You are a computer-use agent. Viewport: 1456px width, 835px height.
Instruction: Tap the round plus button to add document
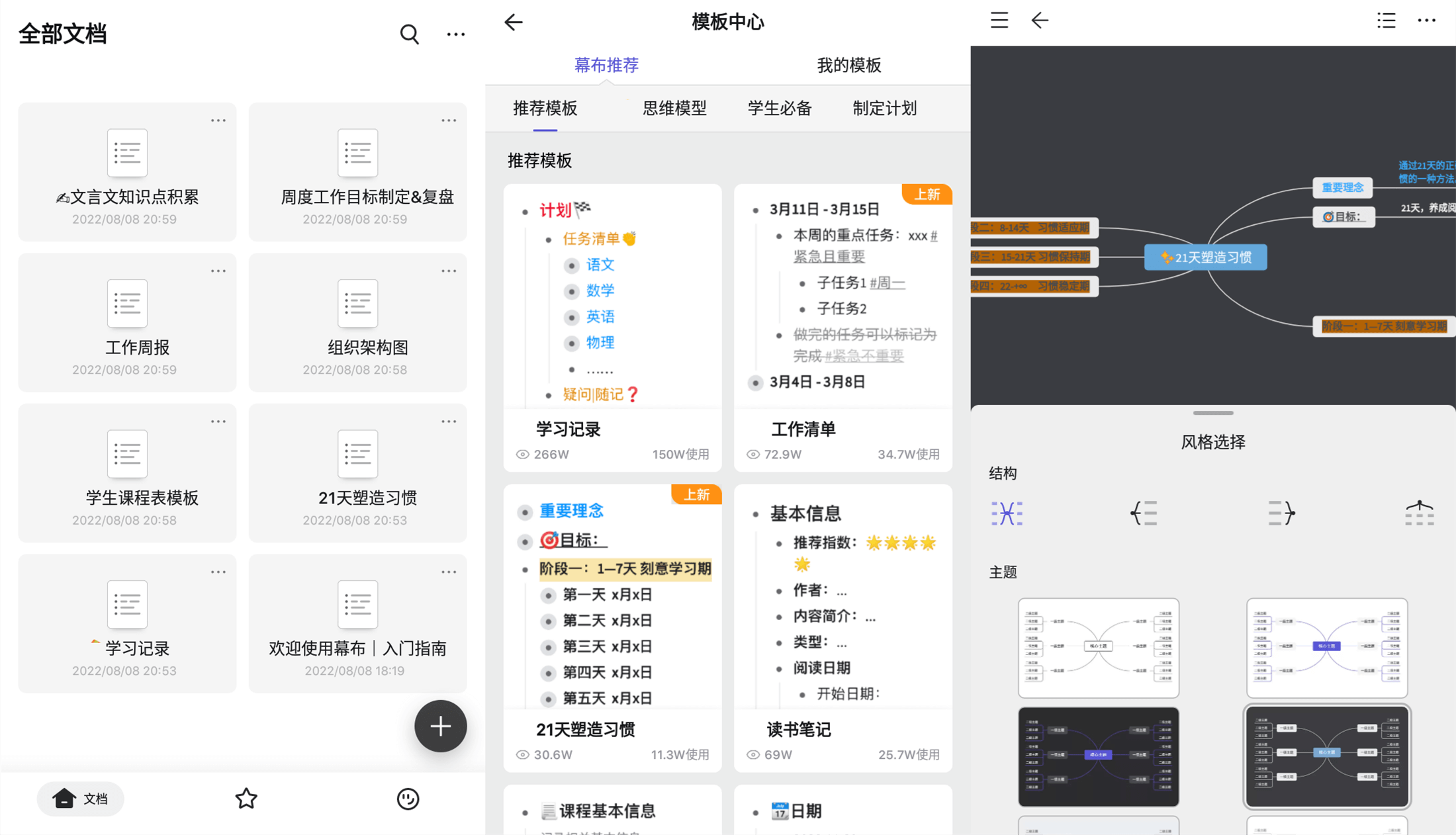441,726
